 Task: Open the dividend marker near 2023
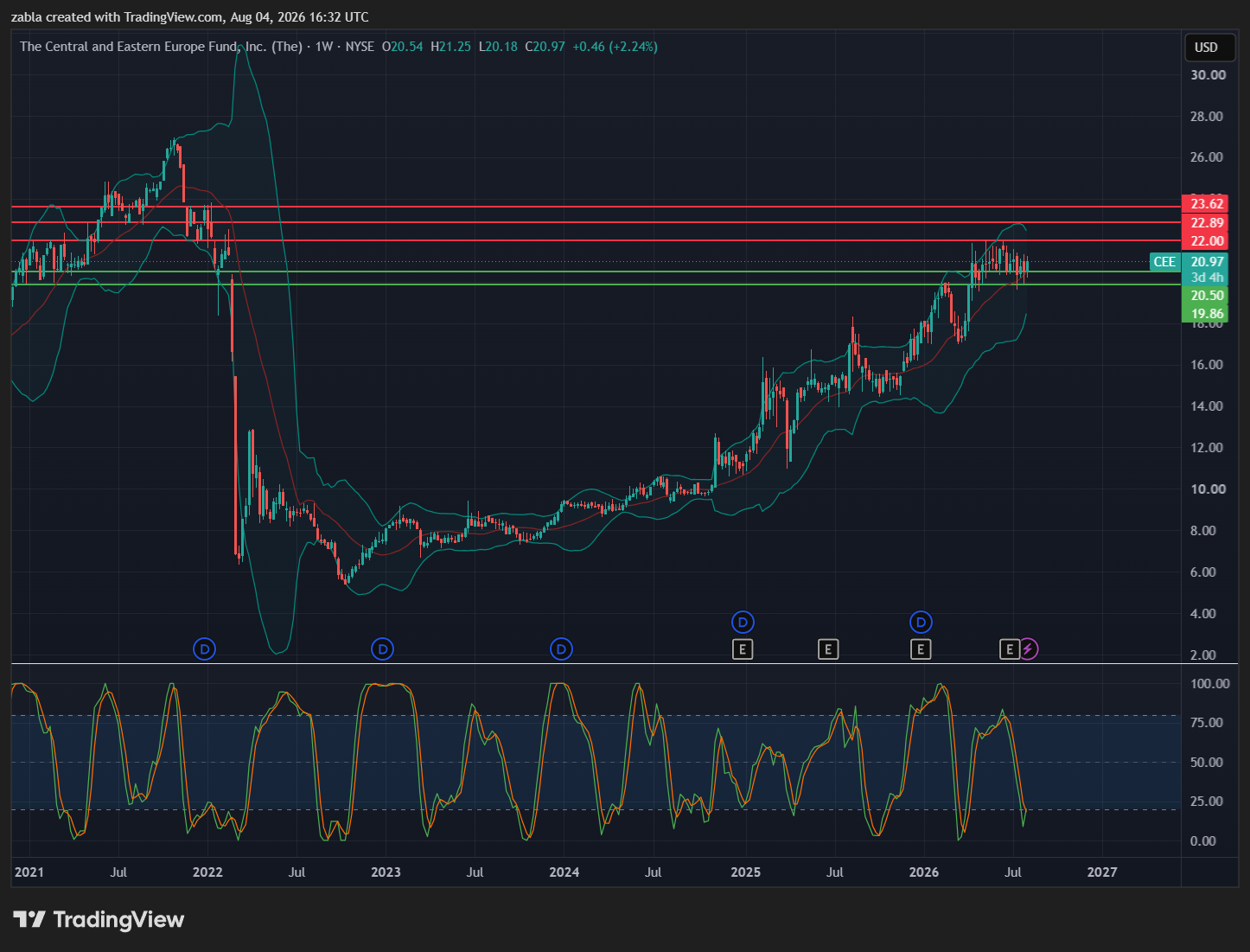383,649
